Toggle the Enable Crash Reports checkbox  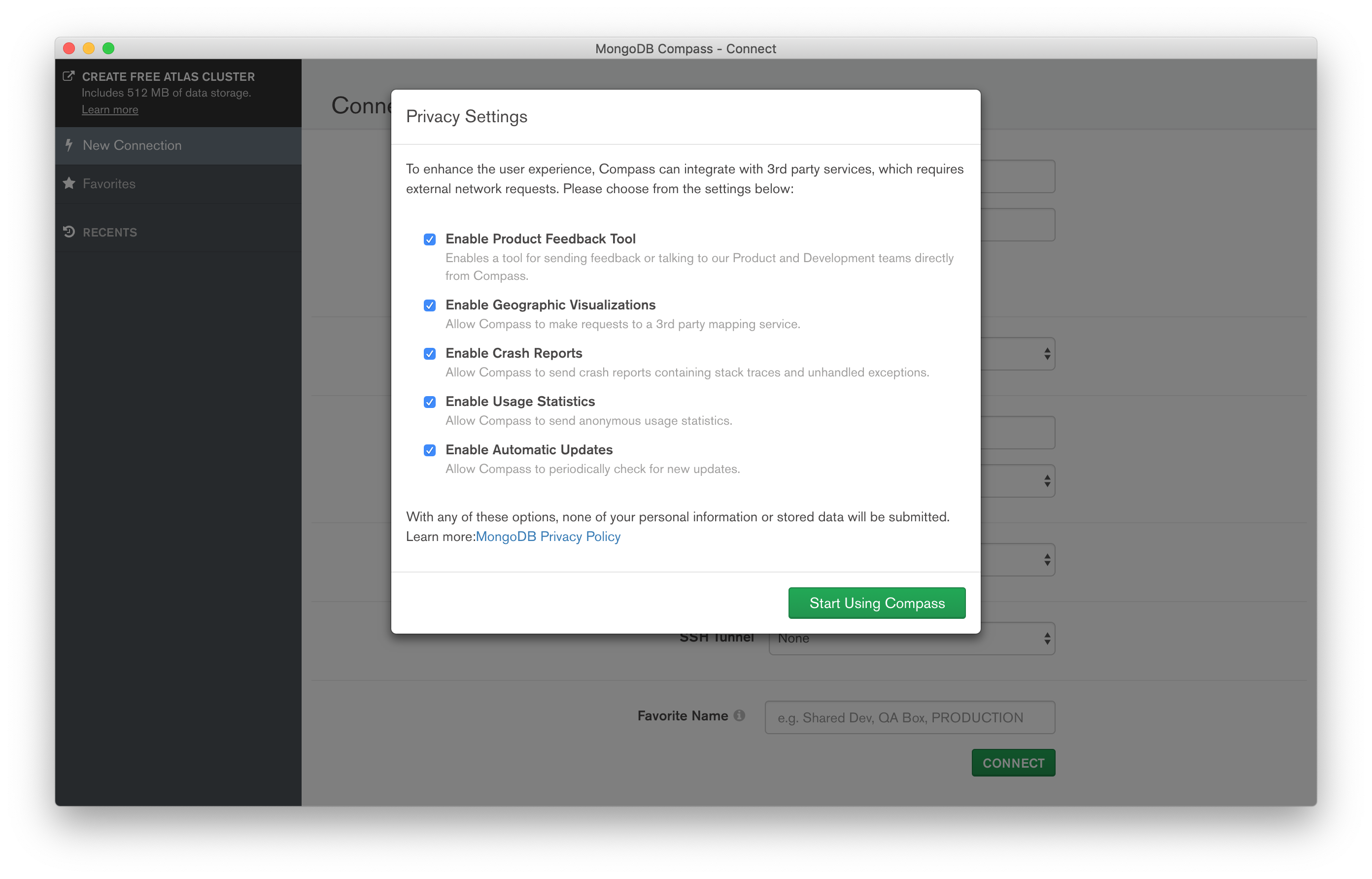click(x=430, y=354)
